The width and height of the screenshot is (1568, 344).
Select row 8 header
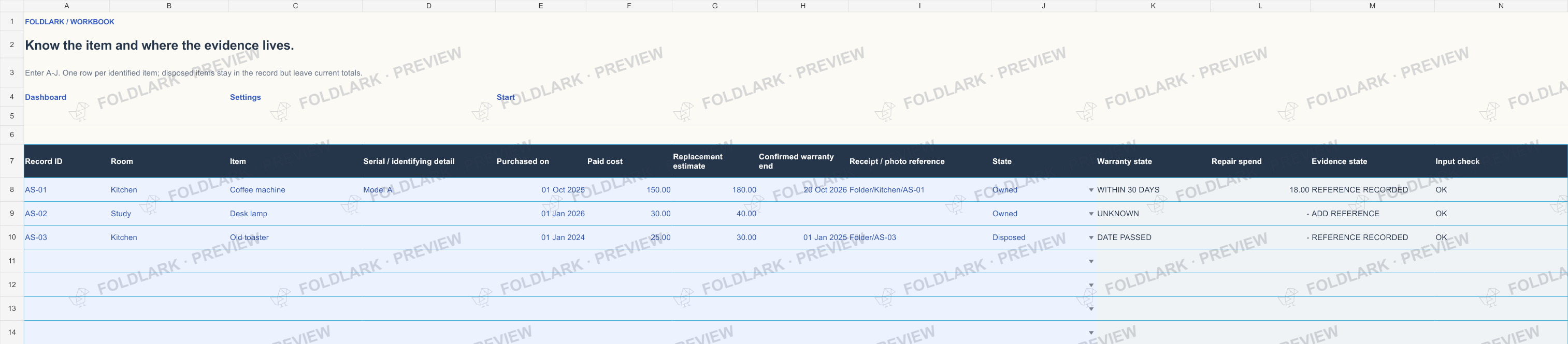point(11,190)
